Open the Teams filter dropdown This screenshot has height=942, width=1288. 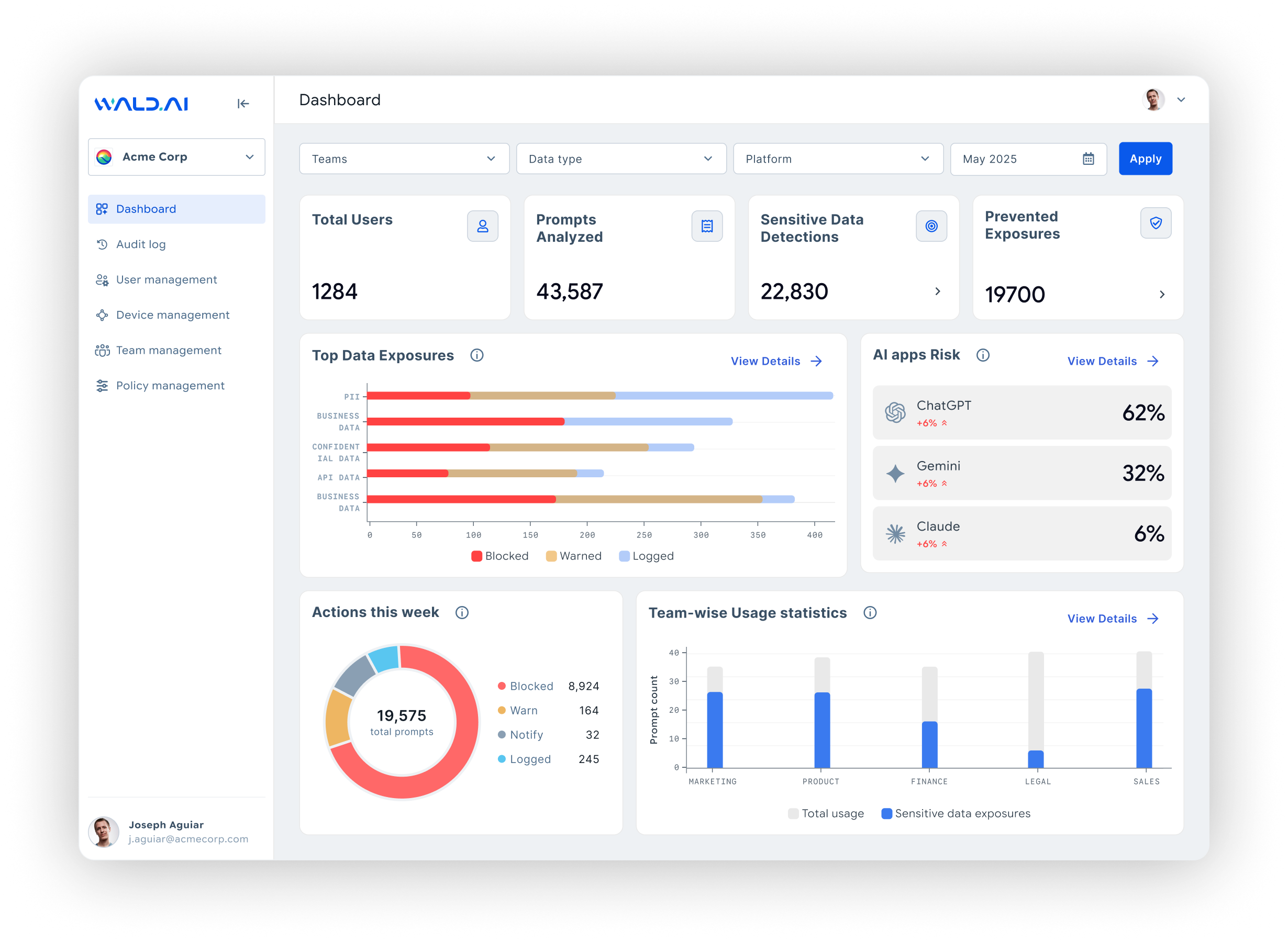[404, 159]
